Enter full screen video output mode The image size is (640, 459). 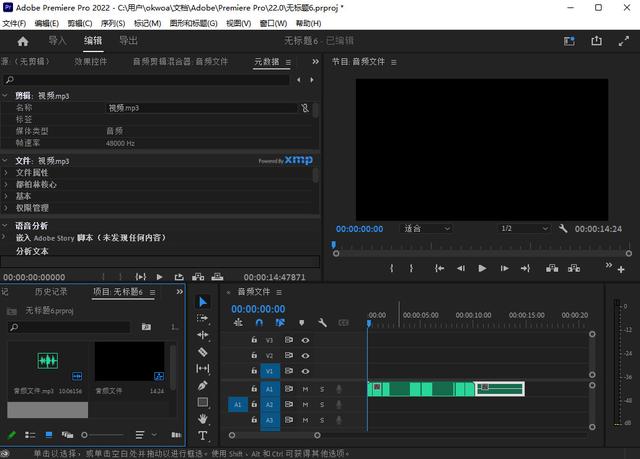(623, 41)
